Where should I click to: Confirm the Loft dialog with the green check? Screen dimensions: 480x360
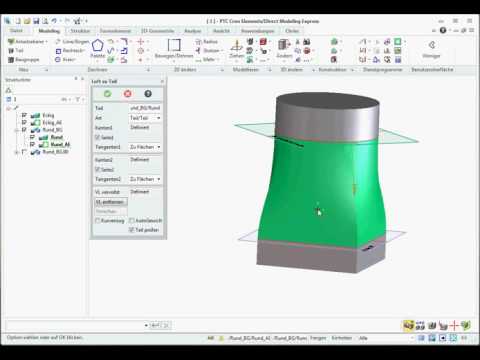pyautogui.click(x=107, y=94)
